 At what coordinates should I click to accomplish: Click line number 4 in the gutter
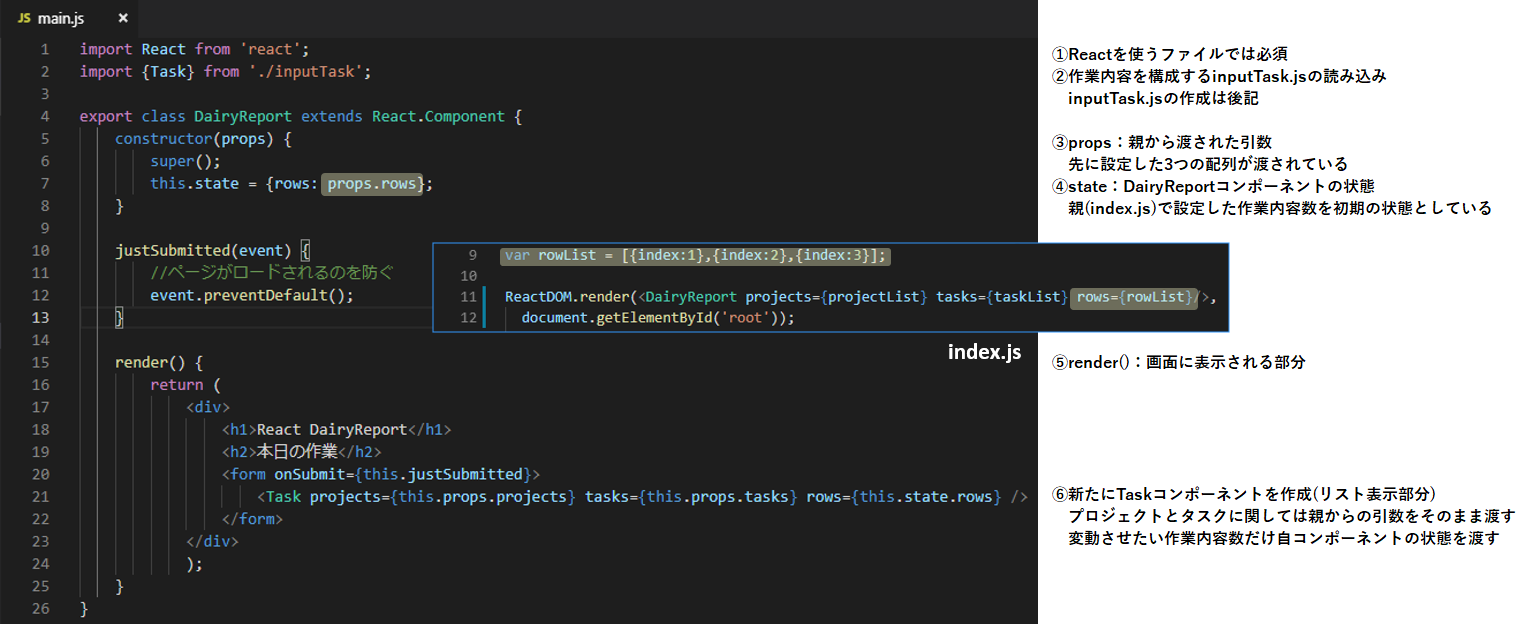tap(44, 116)
